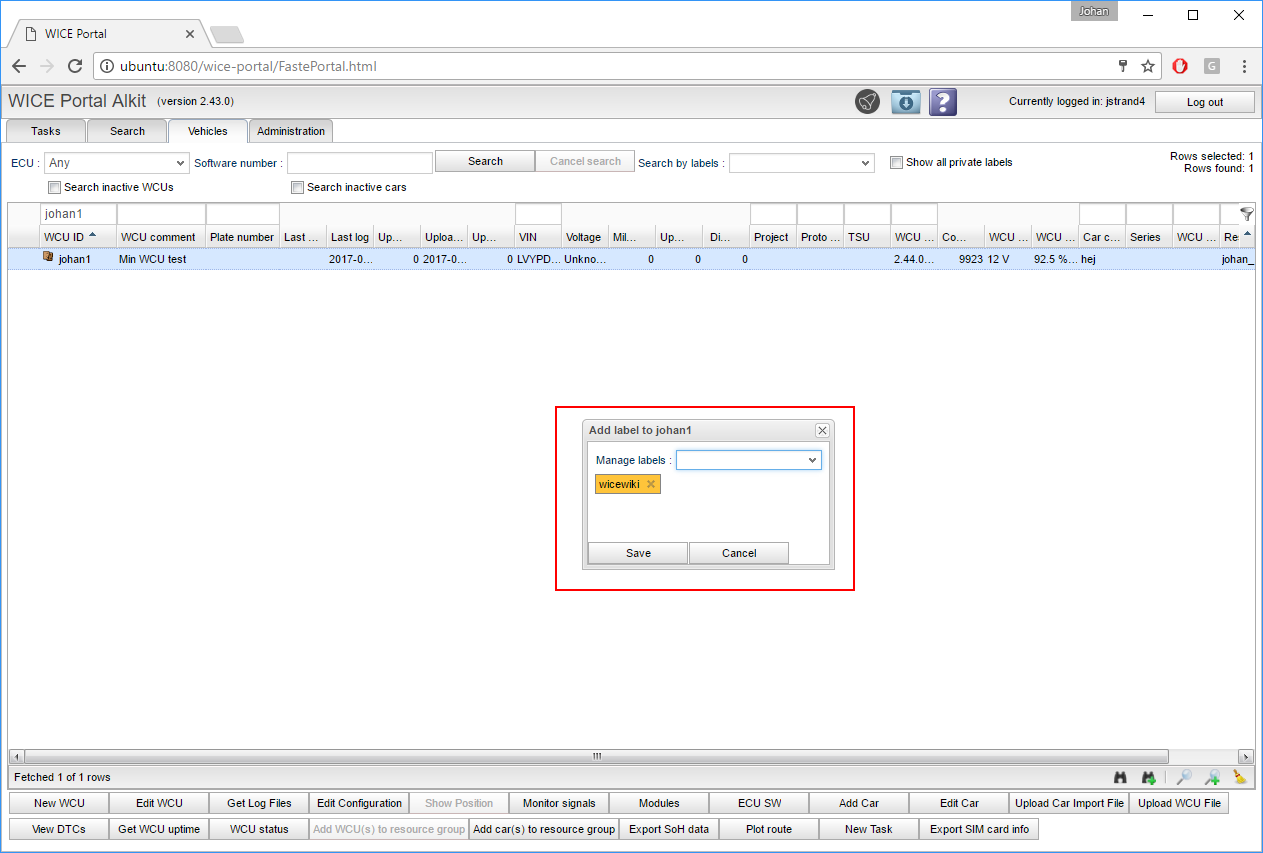Viewport: 1263px width, 853px height.
Task: Click the broom clear icon
Action: 1240,777
